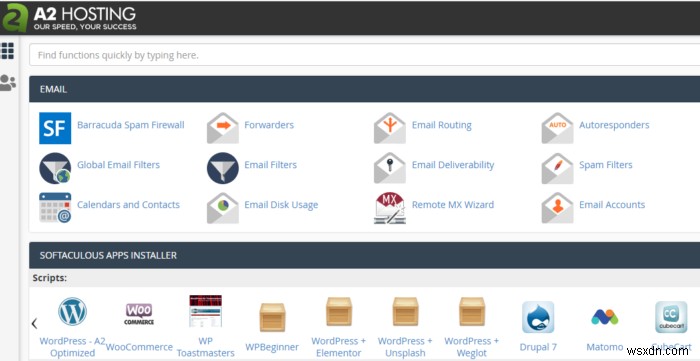The height and width of the screenshot is (361, 700).
Task: Click the WordPress + Unsplash box icon
Action: click(405, 311)
